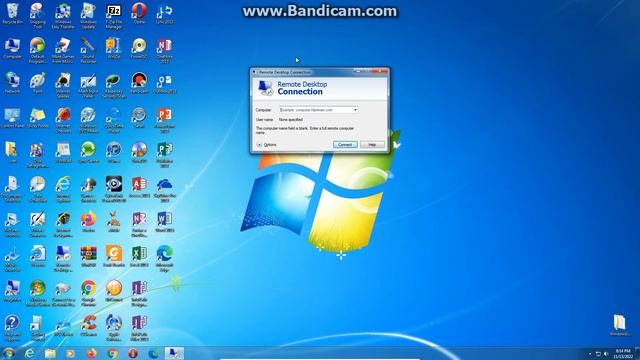Screen dimensions: 640x360
Task: Show hidden system tray icons
Action: (x=590, y=354)
